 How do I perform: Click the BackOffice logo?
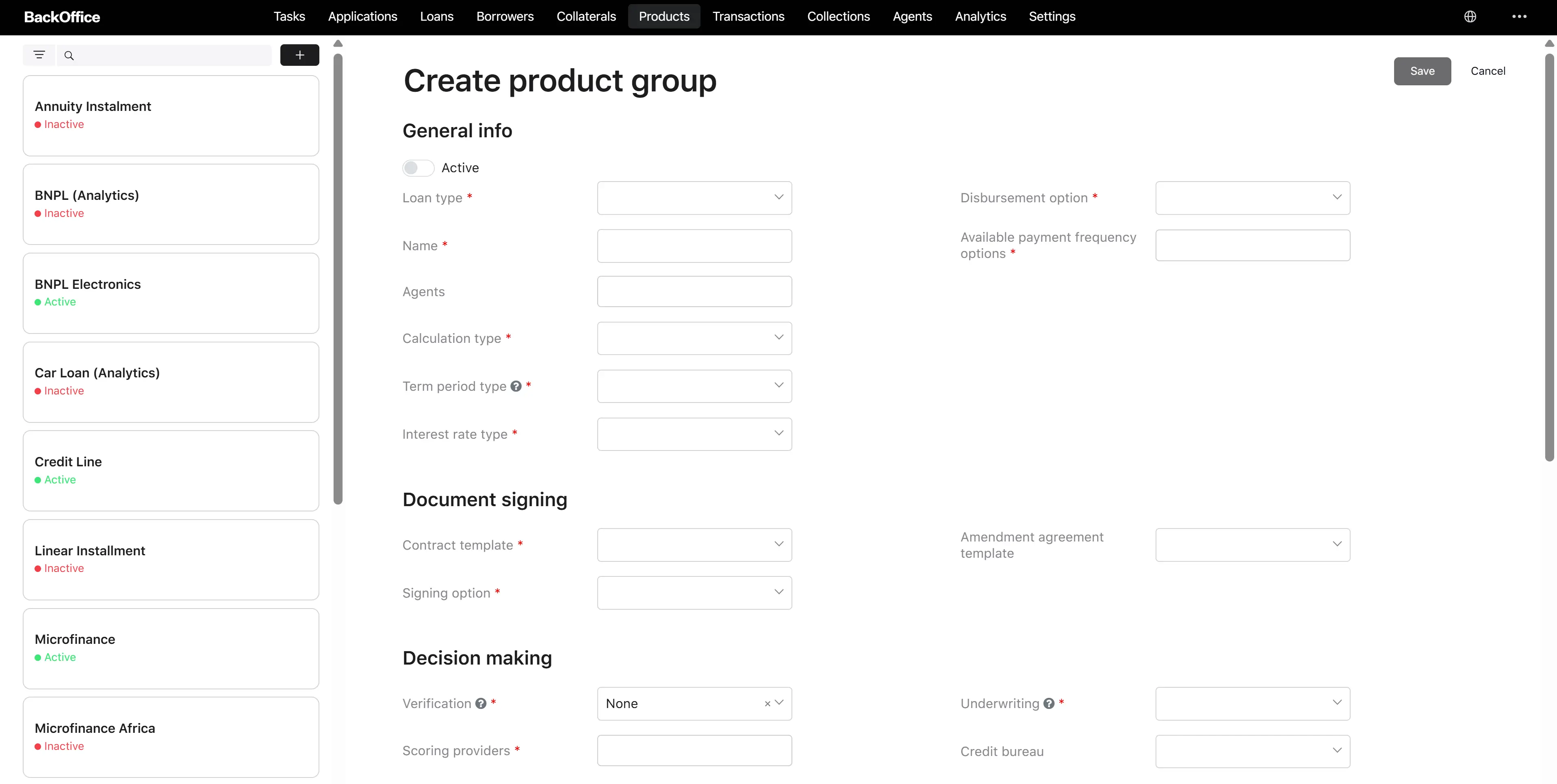tap(62, 17)
